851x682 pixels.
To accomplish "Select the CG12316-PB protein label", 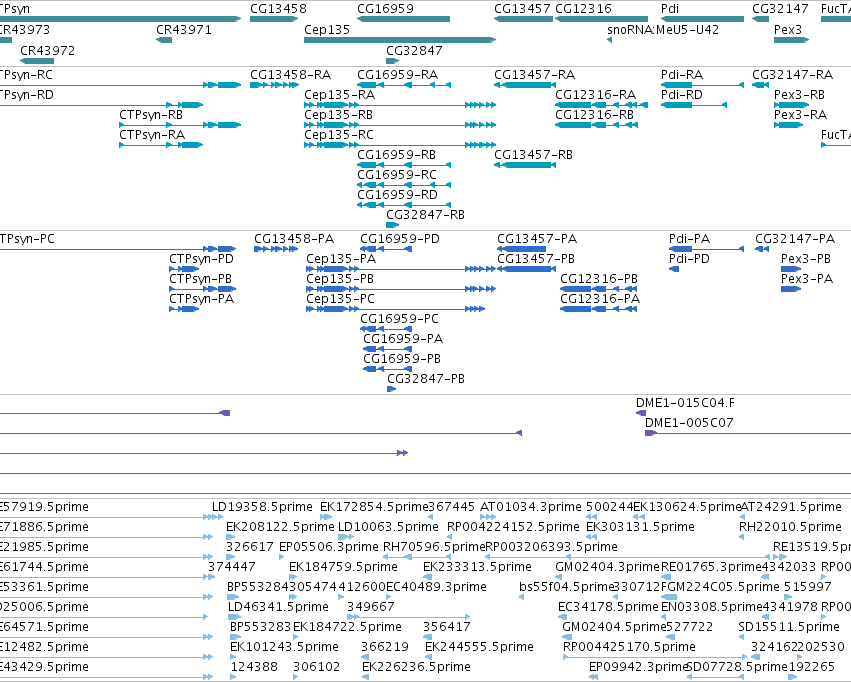I will pos(599,279).
